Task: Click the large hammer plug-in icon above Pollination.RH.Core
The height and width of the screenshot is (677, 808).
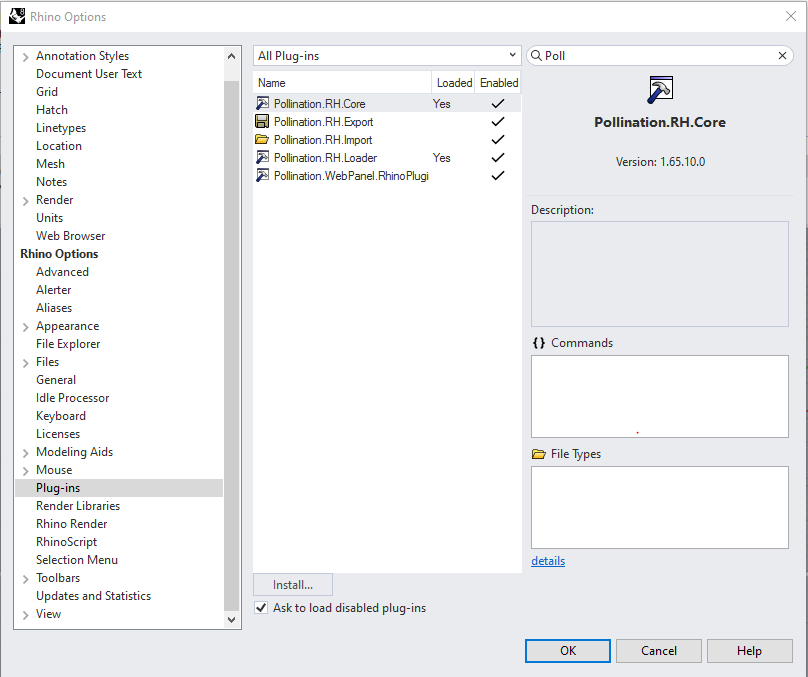Action: 660,90
